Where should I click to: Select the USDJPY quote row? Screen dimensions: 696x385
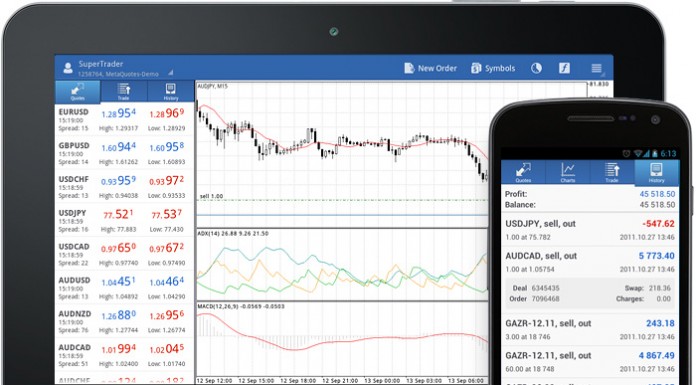click(124, 221)
